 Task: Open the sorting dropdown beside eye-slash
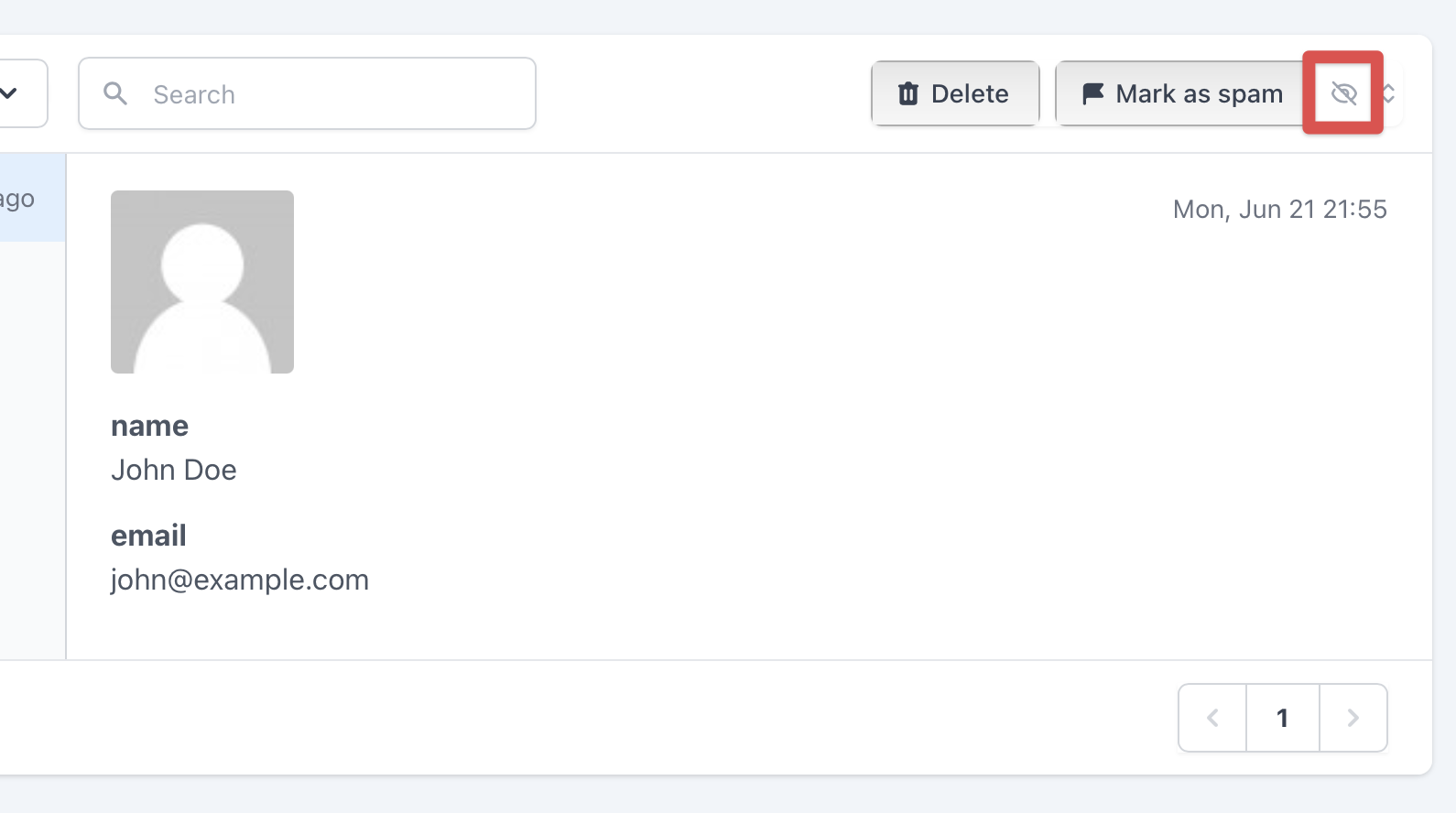[1390, 93]
